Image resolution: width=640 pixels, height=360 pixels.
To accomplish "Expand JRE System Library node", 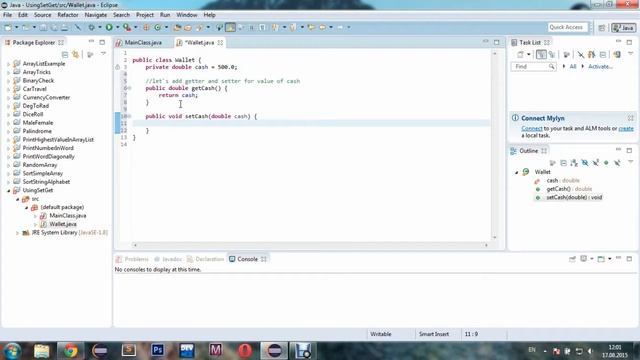I will coord(18,233).
